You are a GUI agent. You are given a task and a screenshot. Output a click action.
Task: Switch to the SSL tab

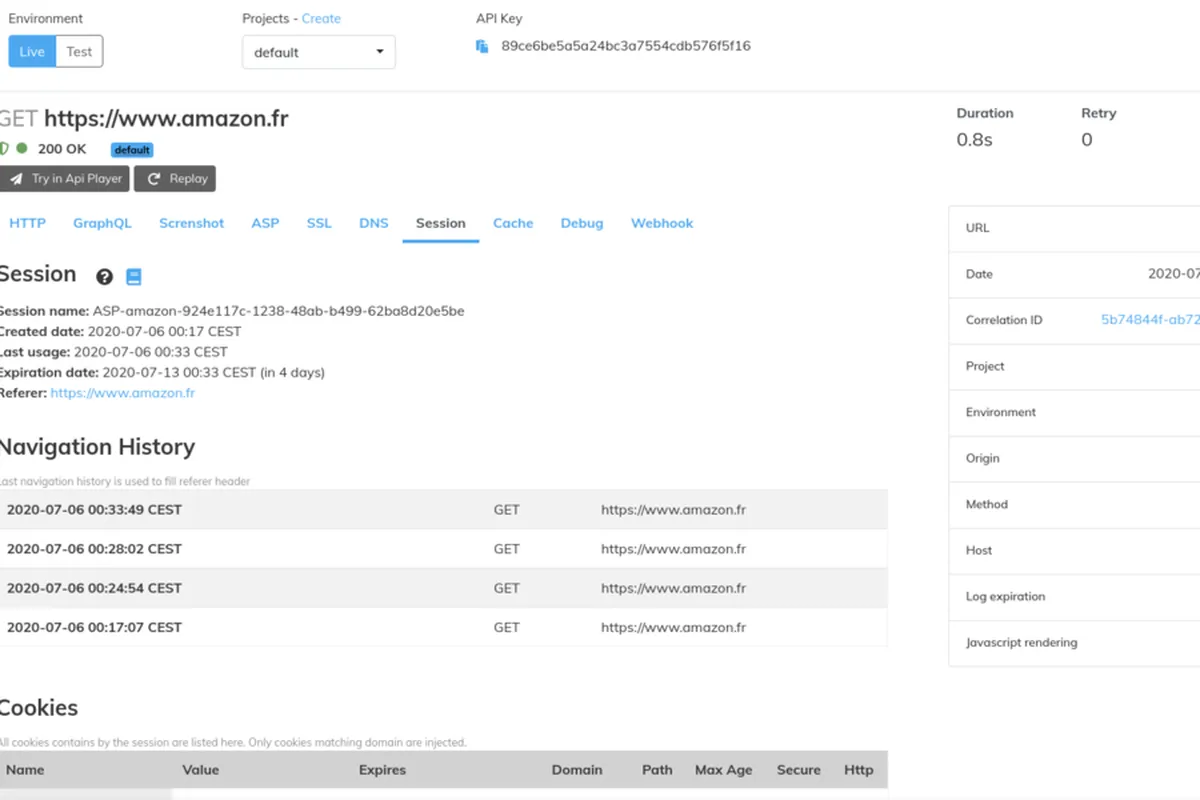point(319,223)
